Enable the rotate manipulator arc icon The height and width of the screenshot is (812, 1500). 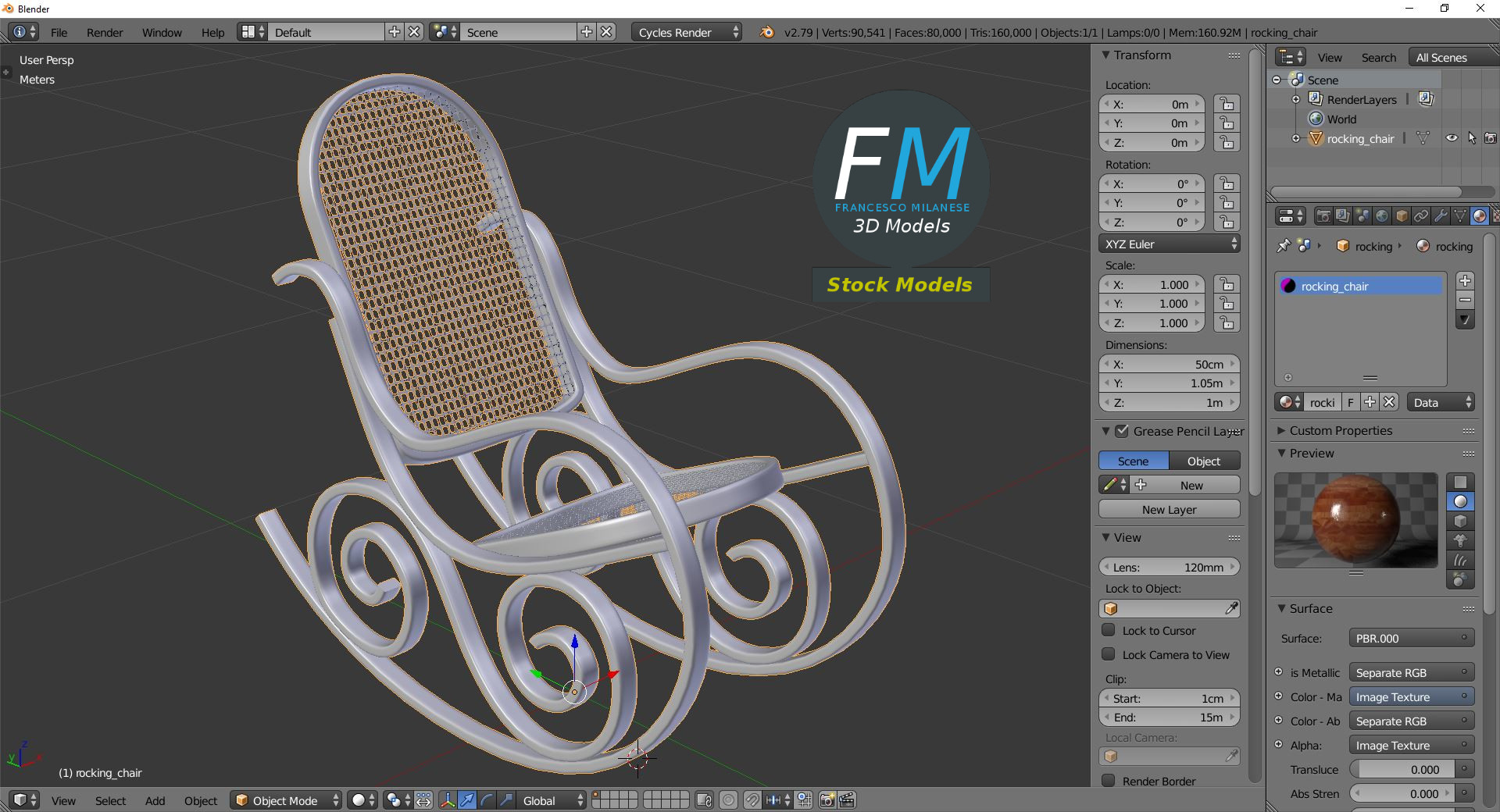tap(487, 800)
